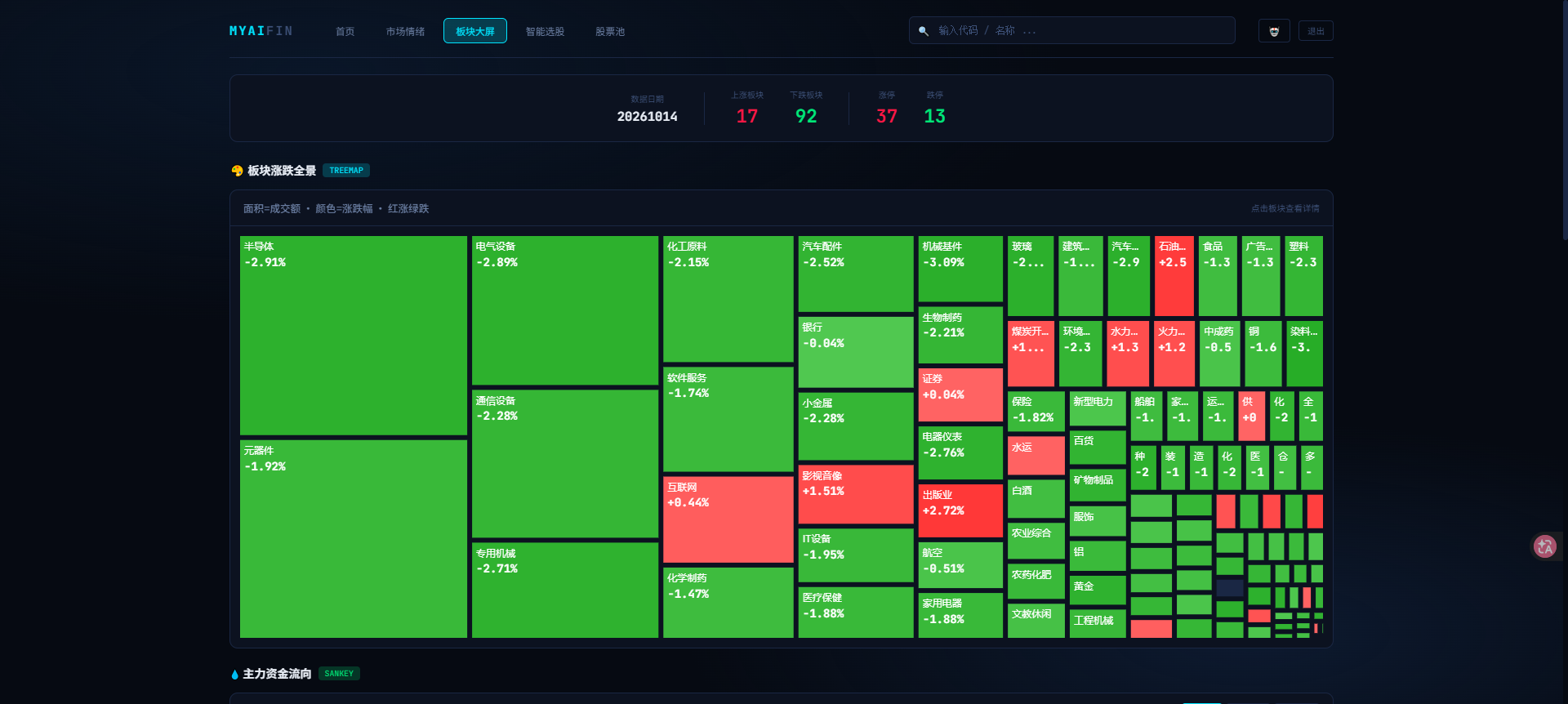Click the 退出 logout button
This screenshot has height=704, width=1568.
point(1316,31)
